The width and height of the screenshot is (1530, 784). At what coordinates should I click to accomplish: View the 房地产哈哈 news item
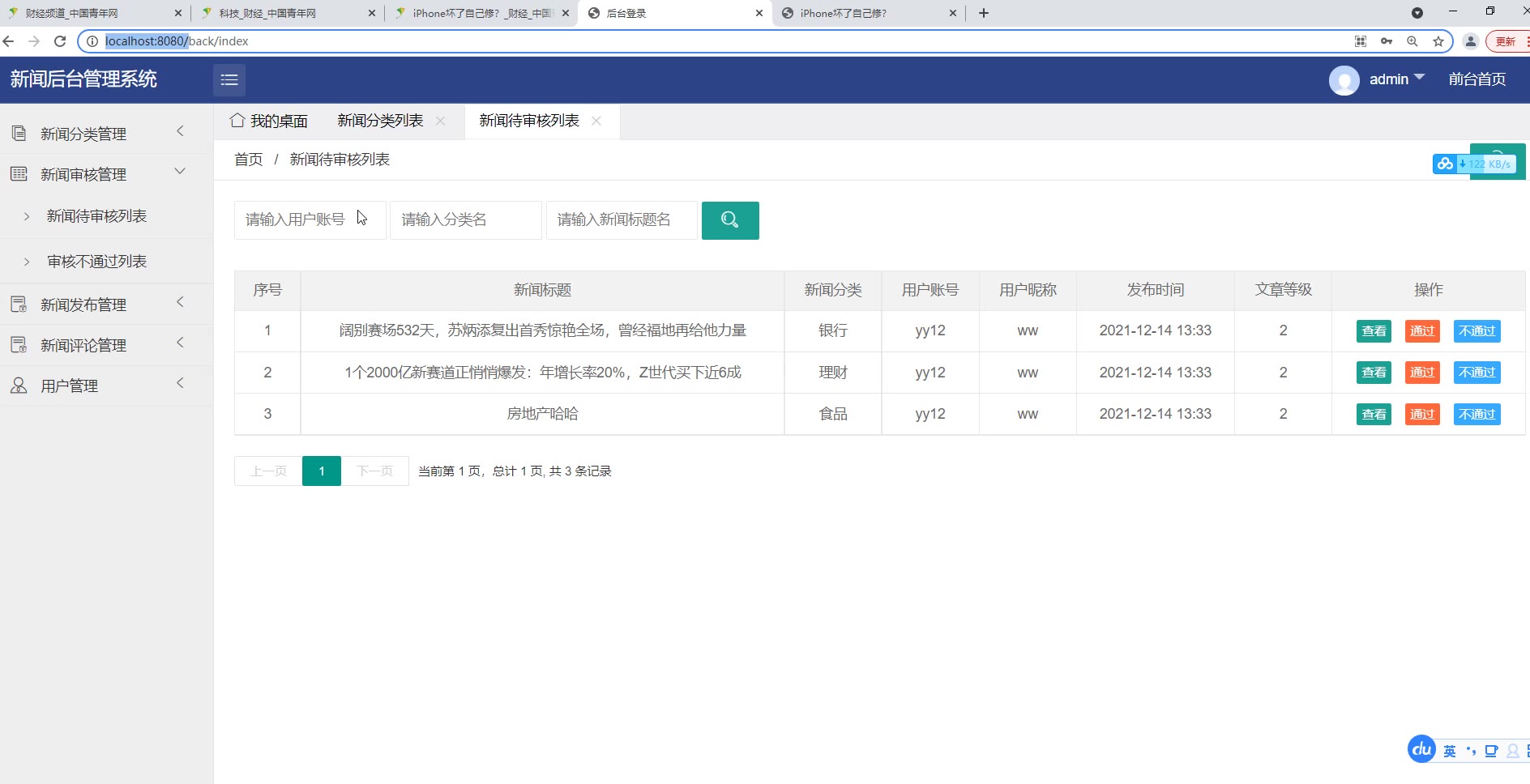1374,415
